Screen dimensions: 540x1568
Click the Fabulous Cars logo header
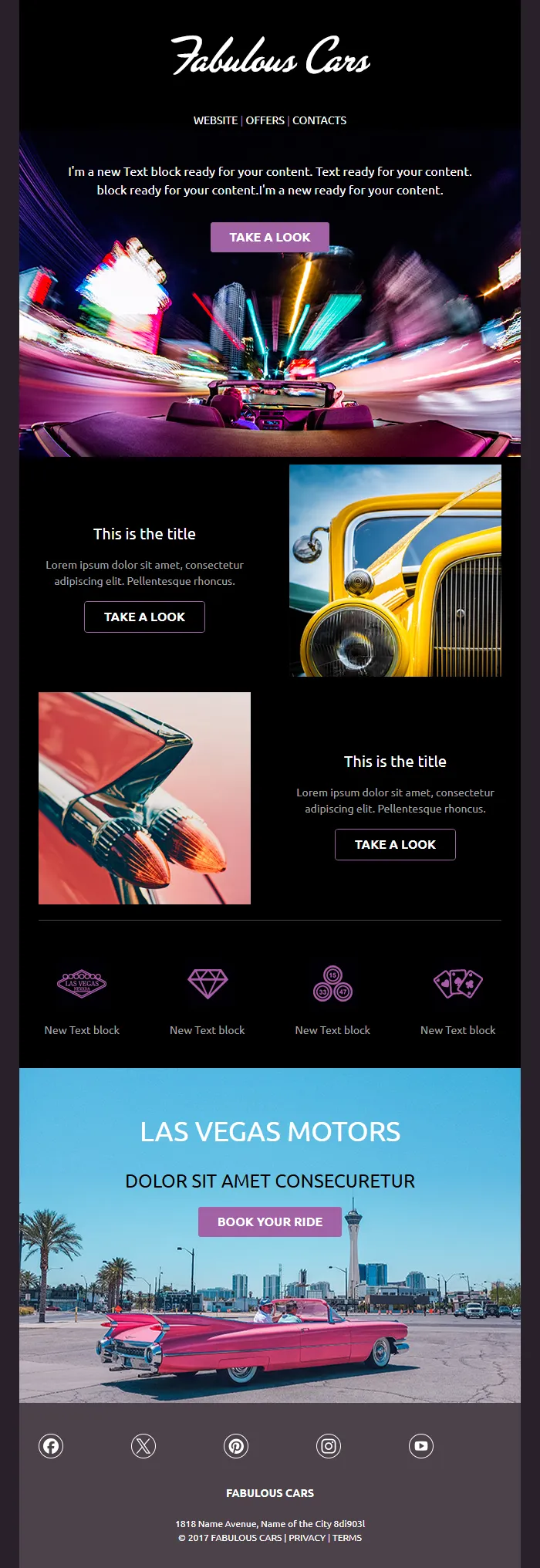tap(270, 56)
